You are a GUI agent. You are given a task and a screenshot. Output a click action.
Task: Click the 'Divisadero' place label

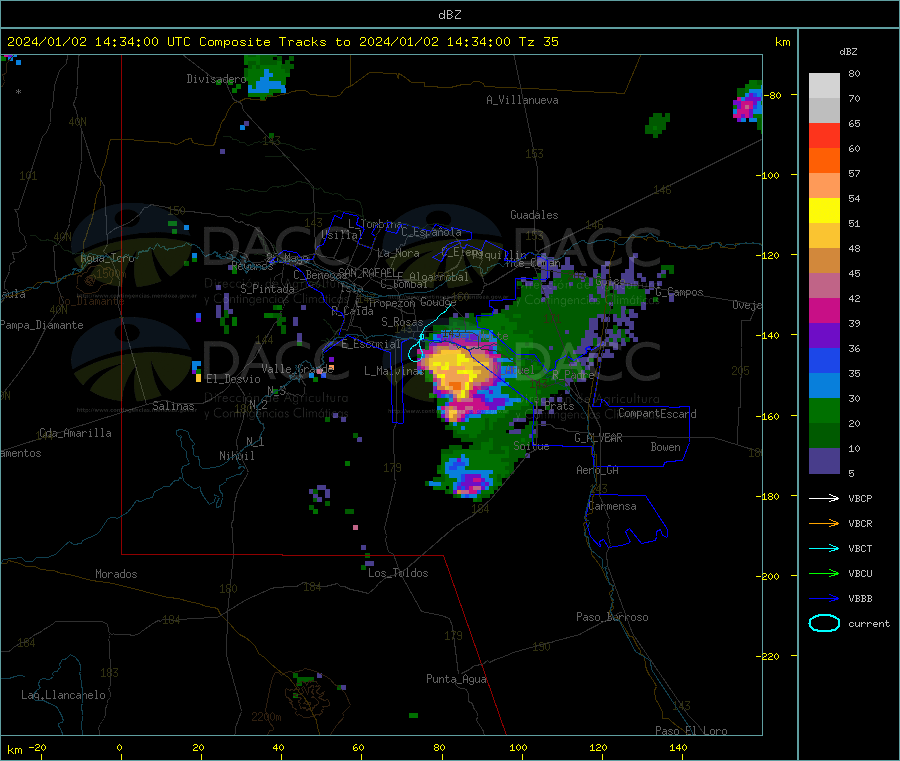pos(216,79)
